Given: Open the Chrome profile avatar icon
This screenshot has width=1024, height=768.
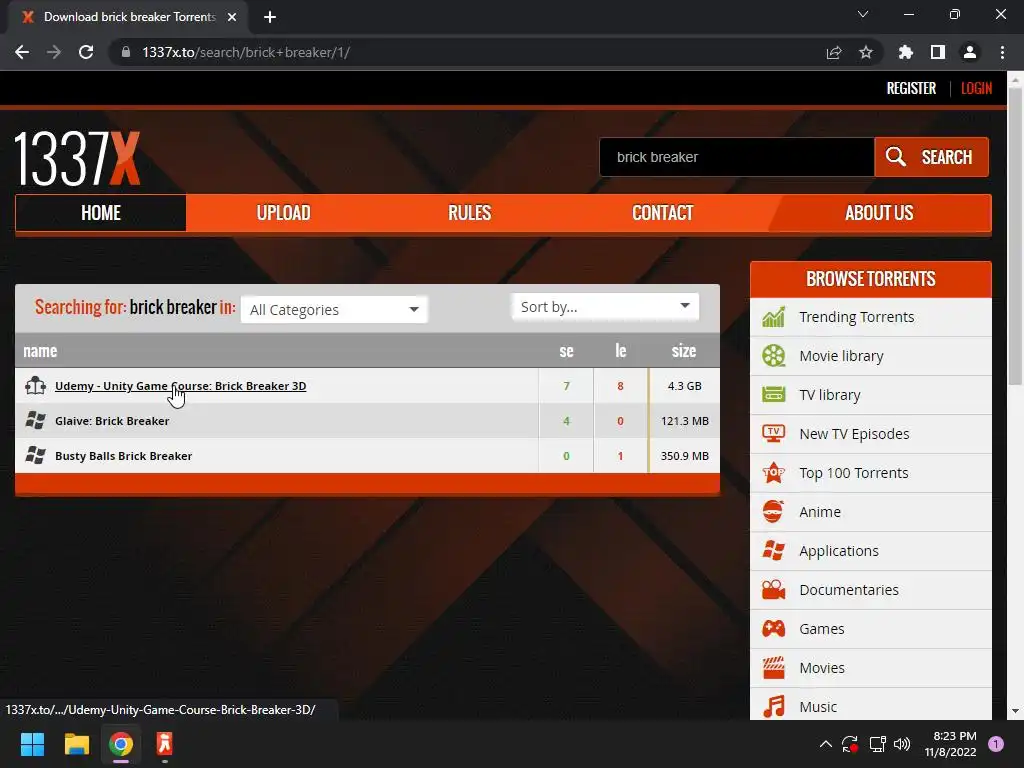Looking at the screenshot, I should coord(970,52).
